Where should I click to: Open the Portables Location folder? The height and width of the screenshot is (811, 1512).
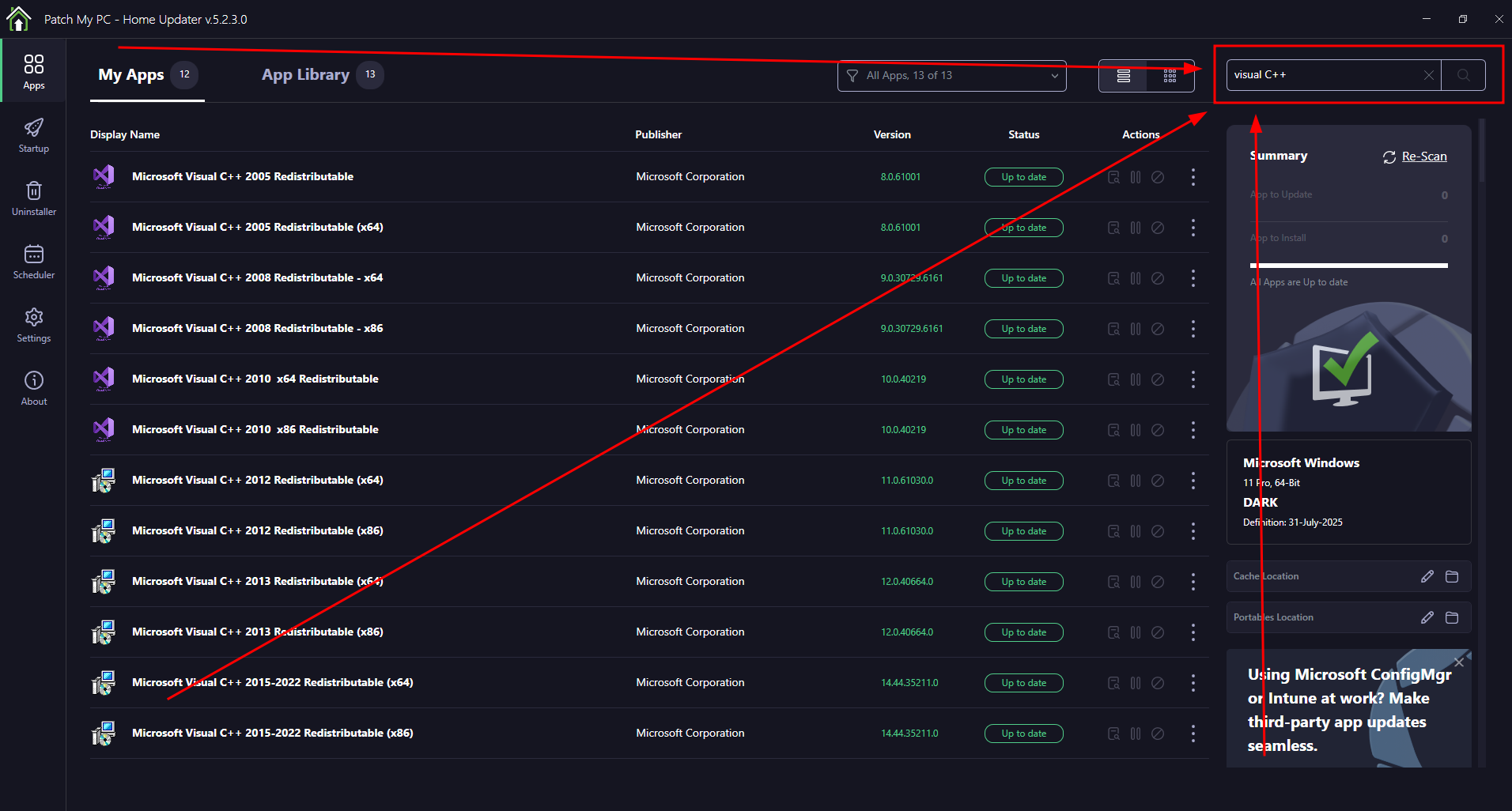(x=1452, y=617)
